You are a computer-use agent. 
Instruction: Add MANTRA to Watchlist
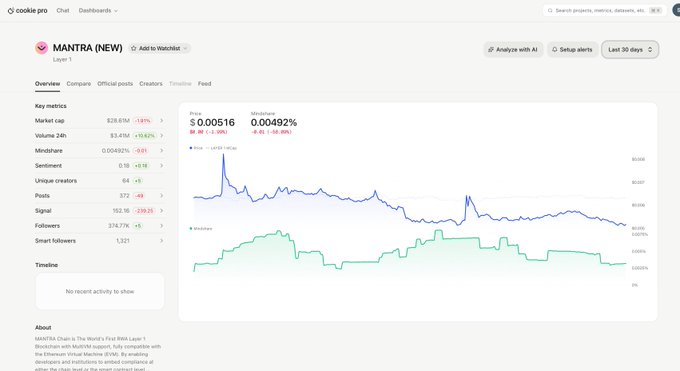tap(159, 48)
